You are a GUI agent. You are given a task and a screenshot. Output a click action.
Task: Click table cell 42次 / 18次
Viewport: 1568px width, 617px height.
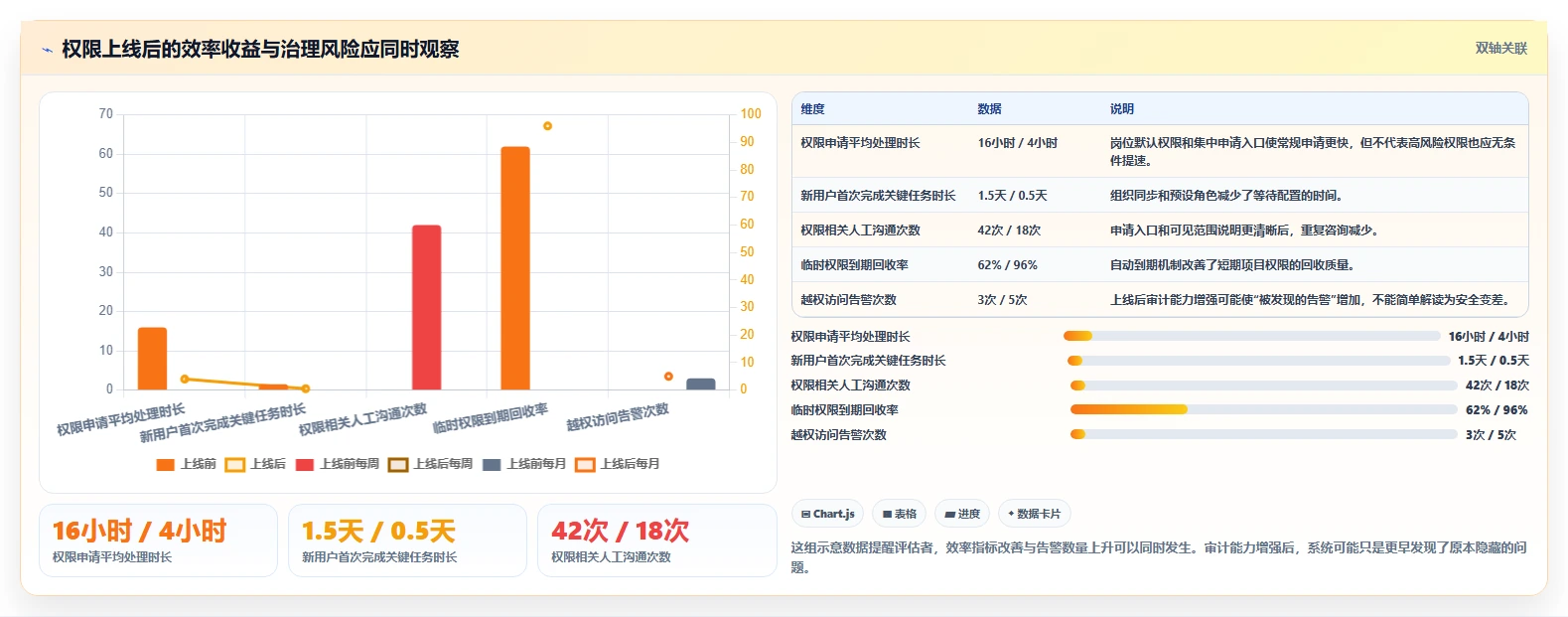(1009, 231)
